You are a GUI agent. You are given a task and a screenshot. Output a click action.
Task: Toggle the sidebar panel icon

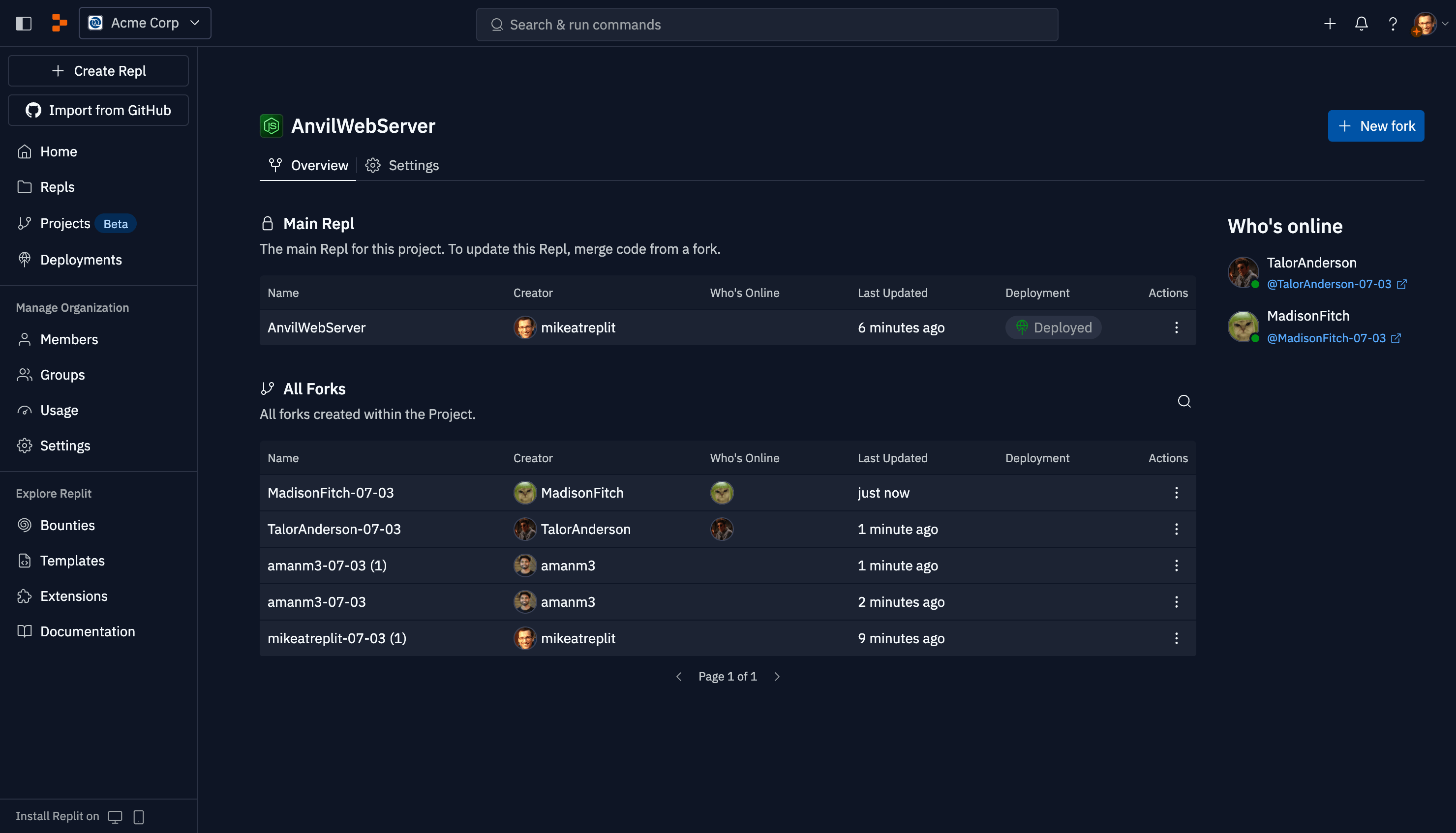pyautogui.click(x=24, y=24)
